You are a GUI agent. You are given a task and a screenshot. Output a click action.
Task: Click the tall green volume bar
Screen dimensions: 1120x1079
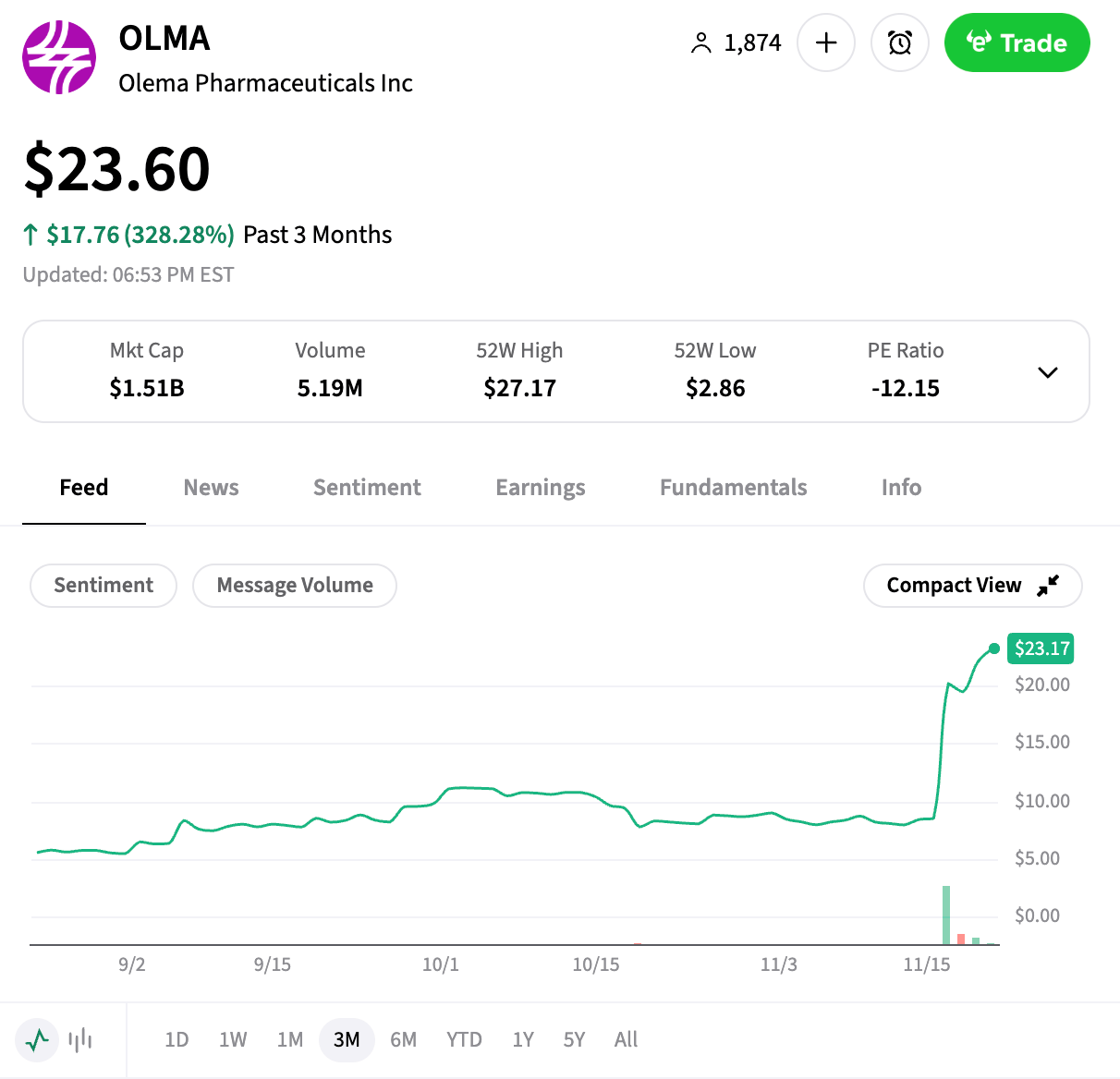[x=946, y=915]
